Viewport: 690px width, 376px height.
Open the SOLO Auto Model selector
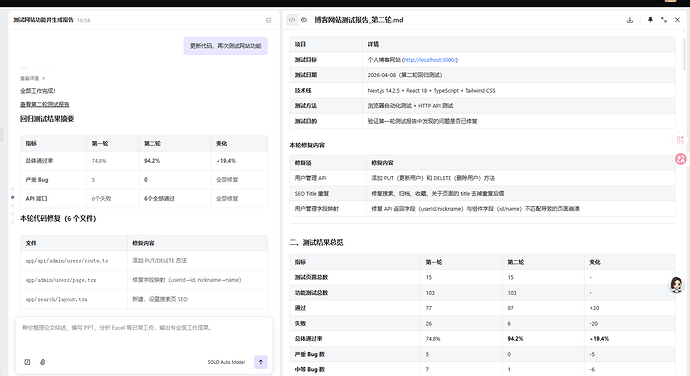[226, 362]
